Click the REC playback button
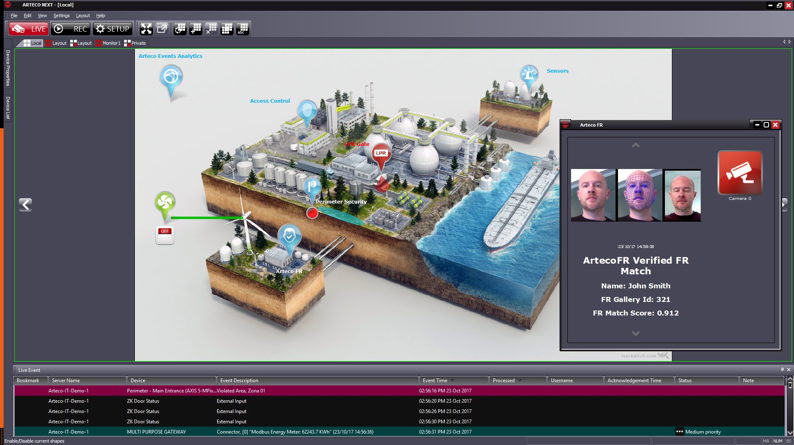 [x=71, y=29]
